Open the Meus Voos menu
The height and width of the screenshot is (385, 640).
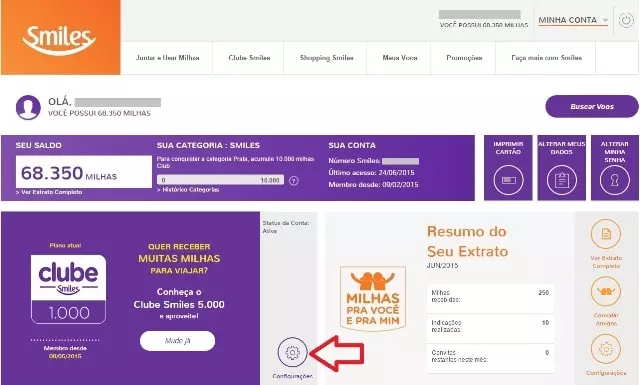coord(400,58)
